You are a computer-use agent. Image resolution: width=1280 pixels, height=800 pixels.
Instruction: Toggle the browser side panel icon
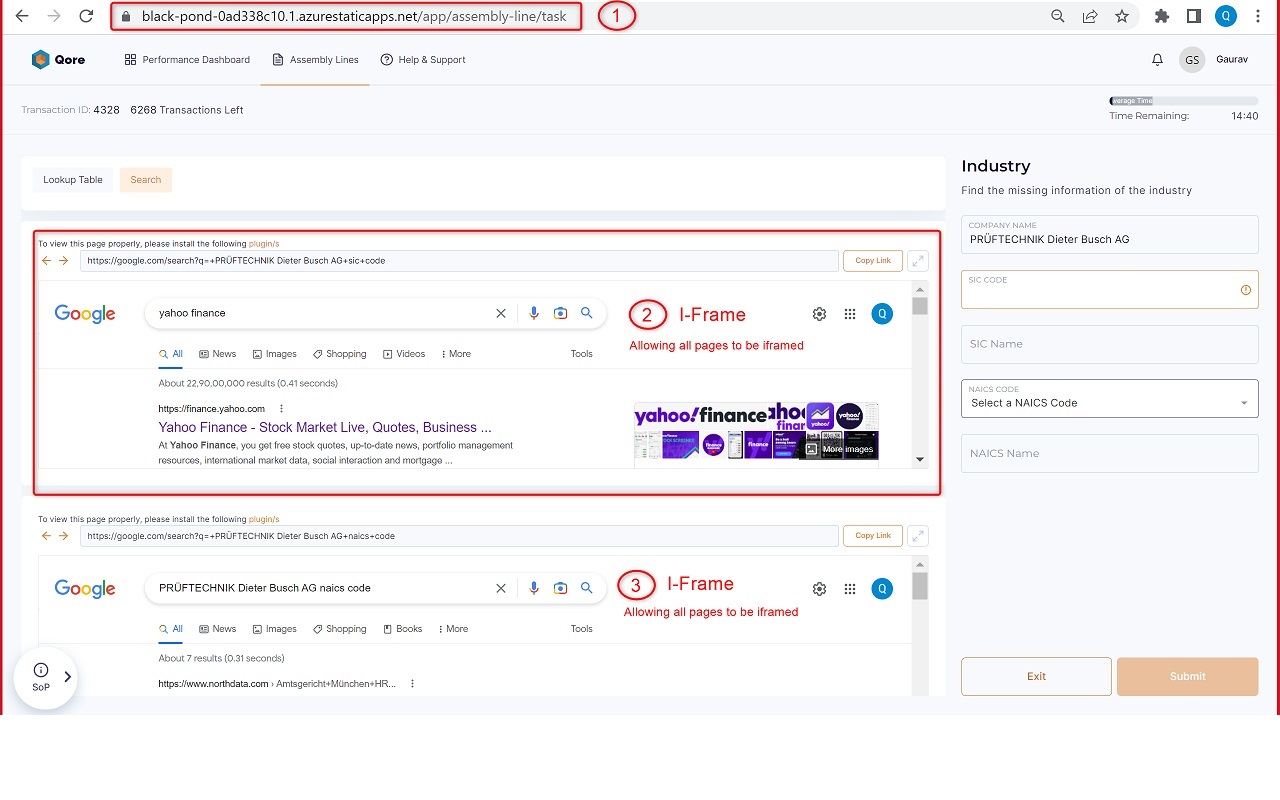point(1194,16)
